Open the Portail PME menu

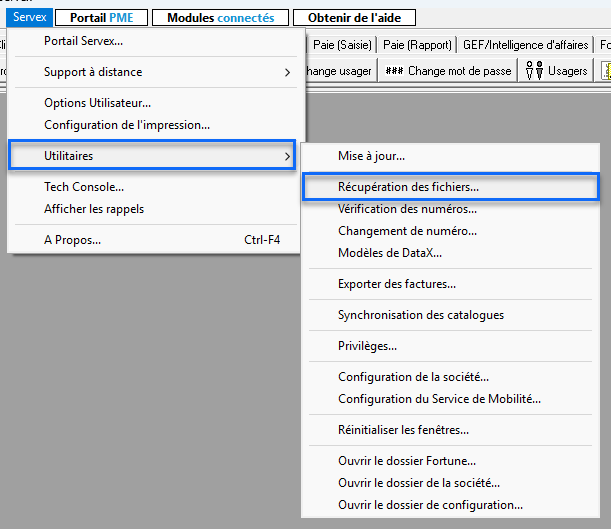[x=101, y=18]
